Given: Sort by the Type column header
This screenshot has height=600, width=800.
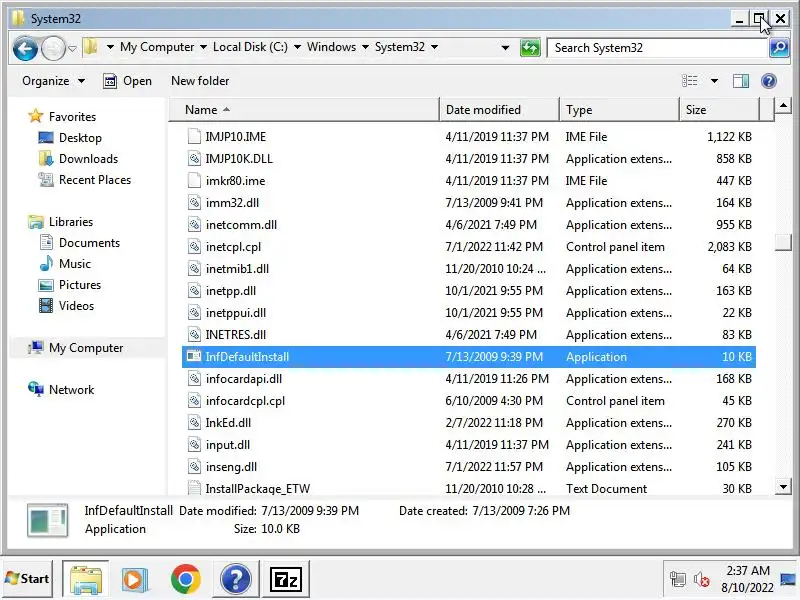Looking at the screenshot, I should tap(619, 110).
